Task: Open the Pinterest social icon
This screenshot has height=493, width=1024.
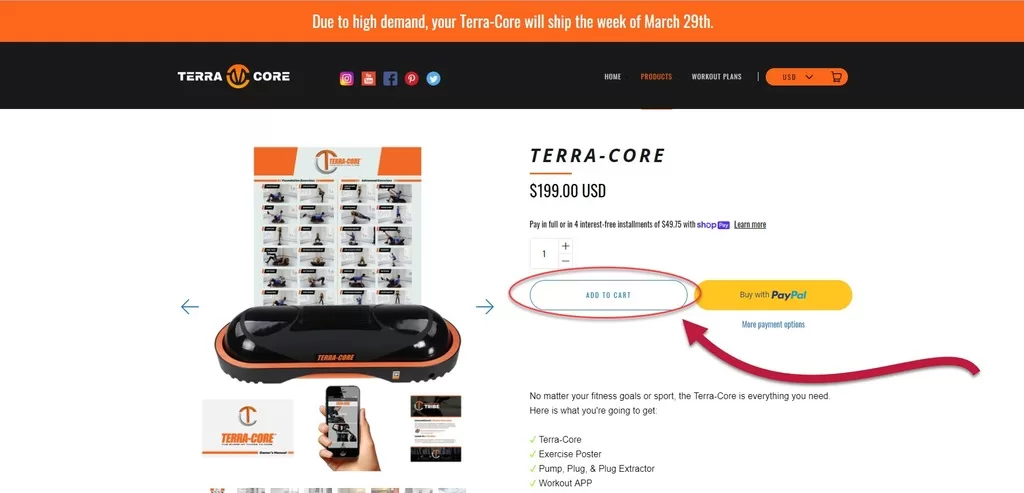Action: [x=411, y=78]
